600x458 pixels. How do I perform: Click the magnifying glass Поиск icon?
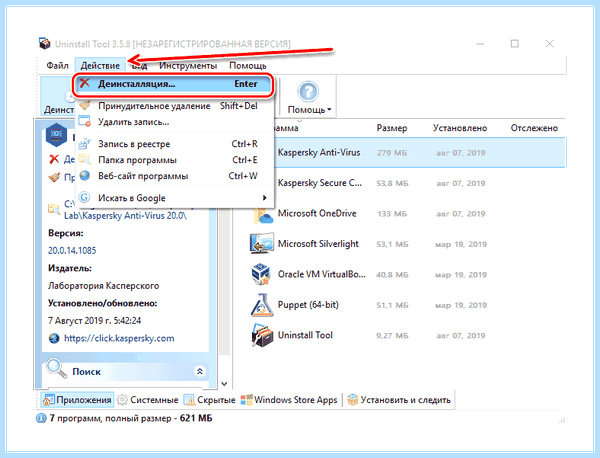pos(56,368)
